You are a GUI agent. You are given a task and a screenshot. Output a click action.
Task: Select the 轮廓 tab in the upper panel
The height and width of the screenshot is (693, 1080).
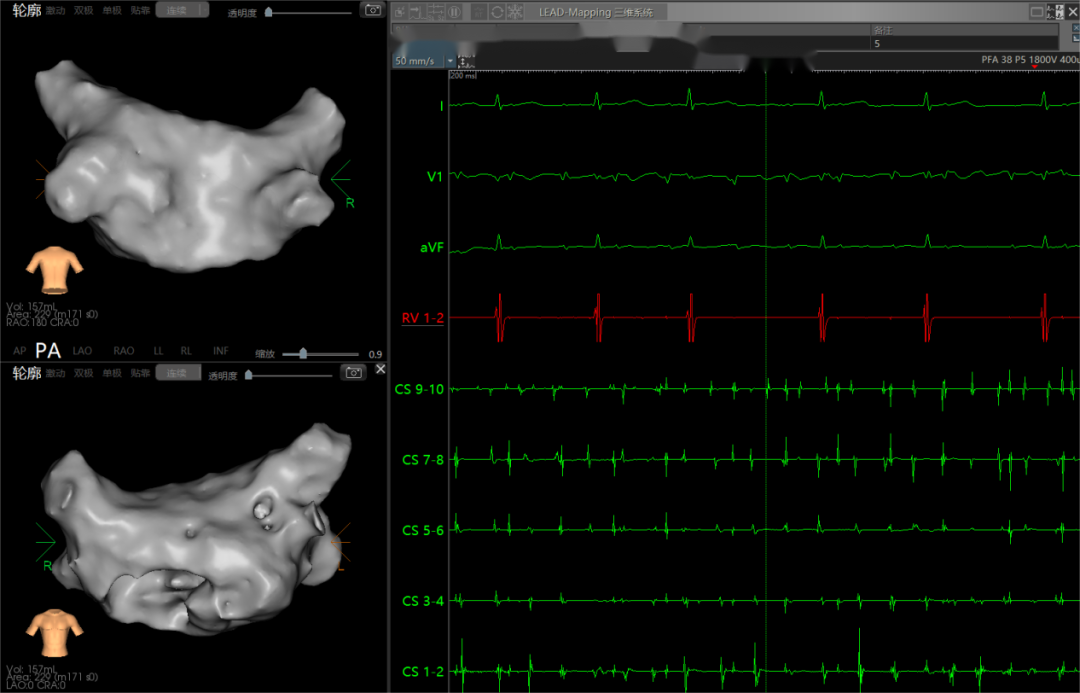27,10
